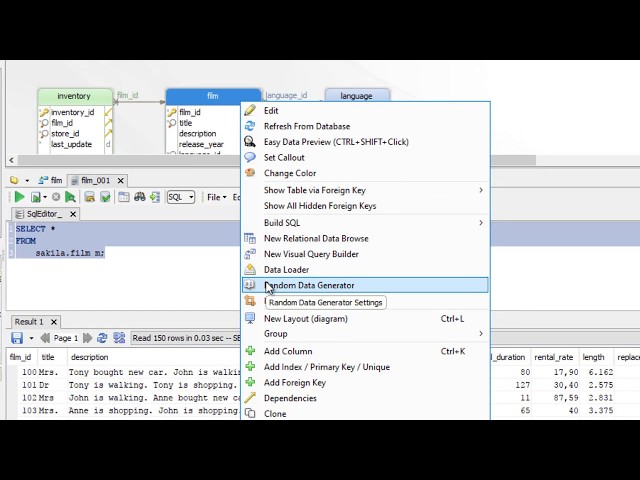Click the refresh results icon
Screen dimensions: 640x480
102,338
